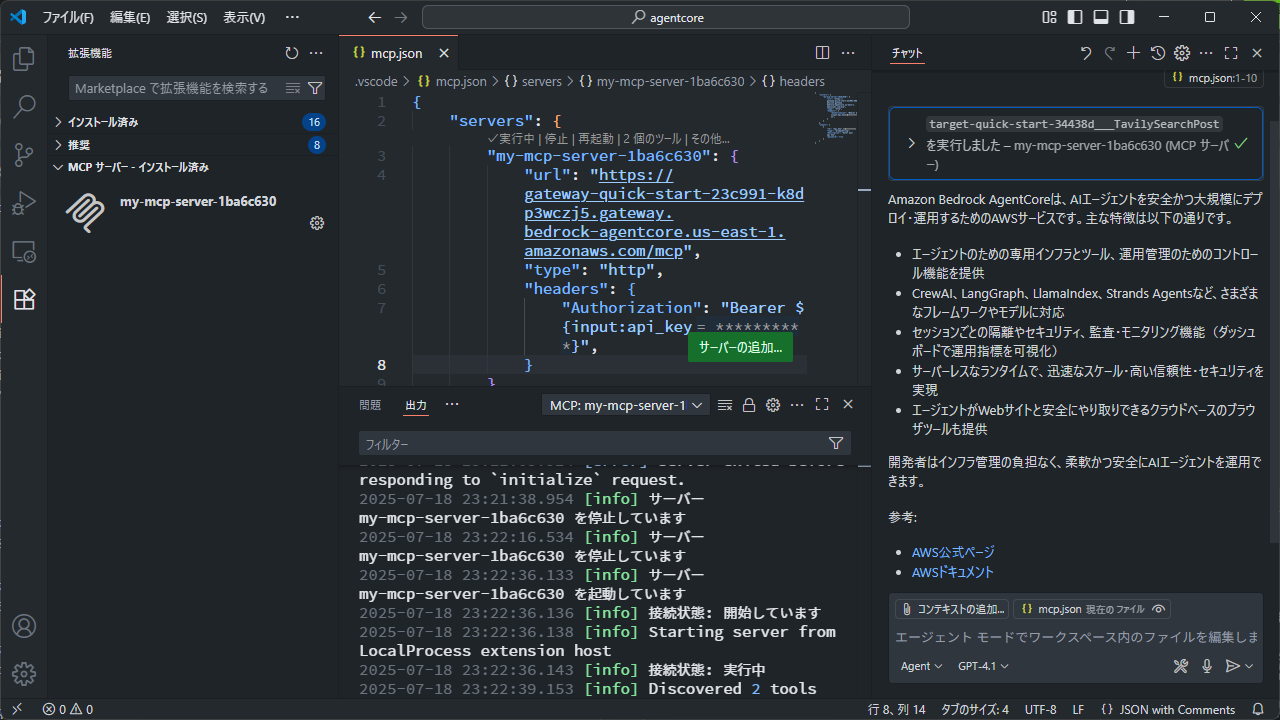Maximize the chat panel
Screen dimensions: 1280x720
point(1231,53)
